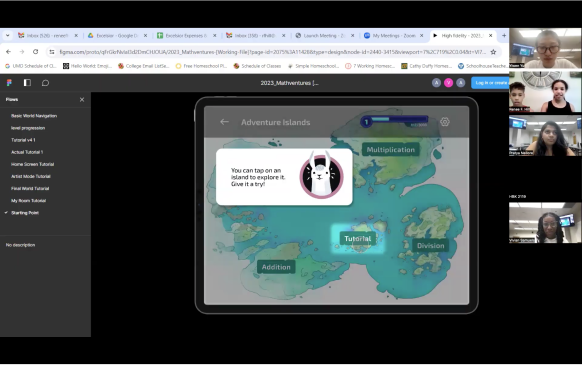Click the site info icon in address bar
Viewport: 582px width, 365px height.
coord(52,52)
